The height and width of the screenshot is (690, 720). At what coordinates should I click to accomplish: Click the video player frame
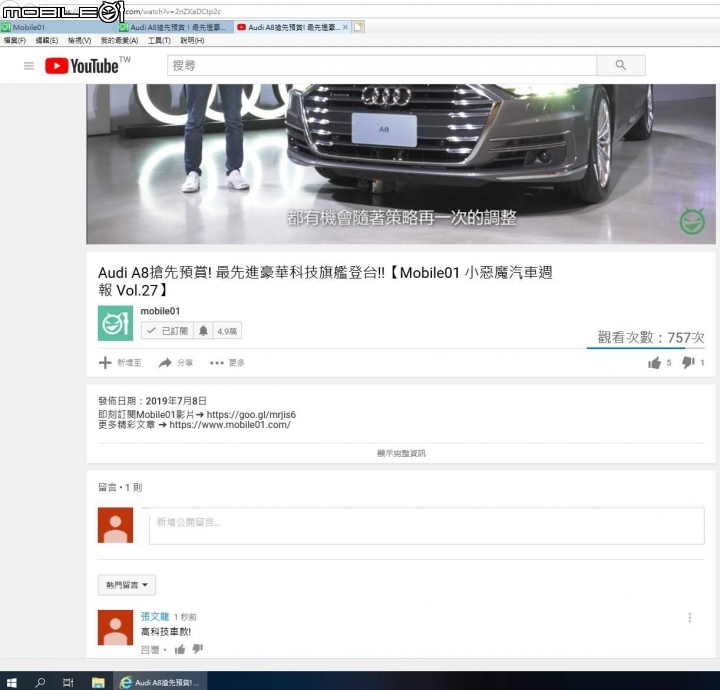coord(401,163)
